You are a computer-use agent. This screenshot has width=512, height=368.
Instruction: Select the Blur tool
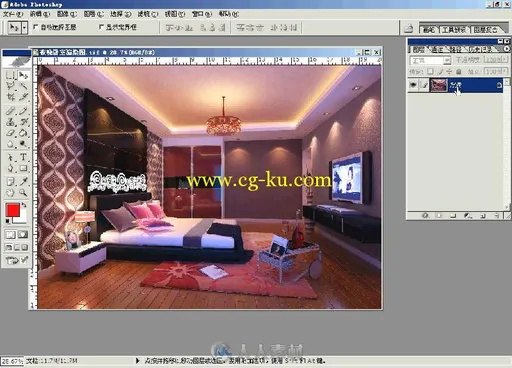tap(10, 144)
